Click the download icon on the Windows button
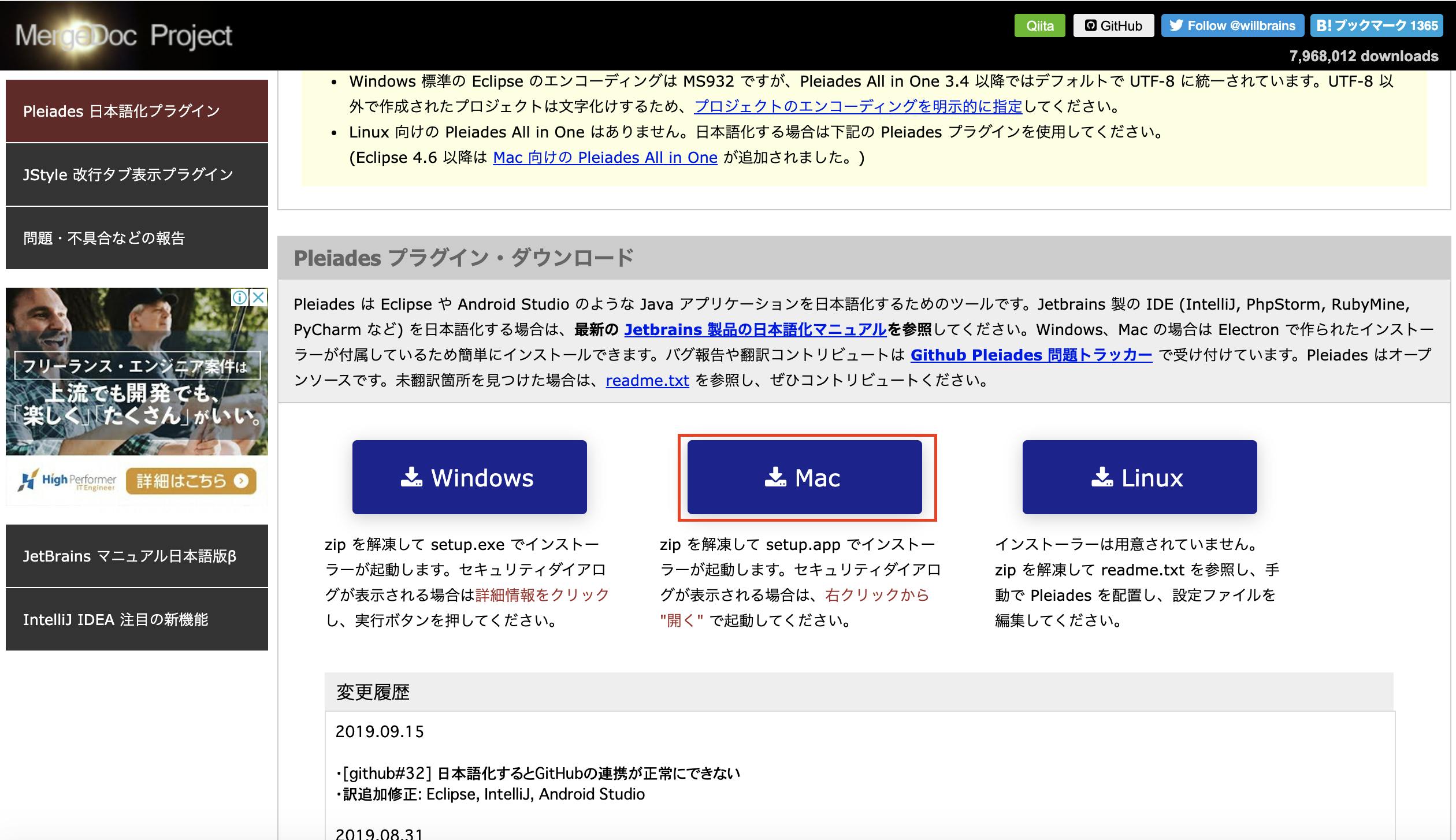 [x=411, y=477]
